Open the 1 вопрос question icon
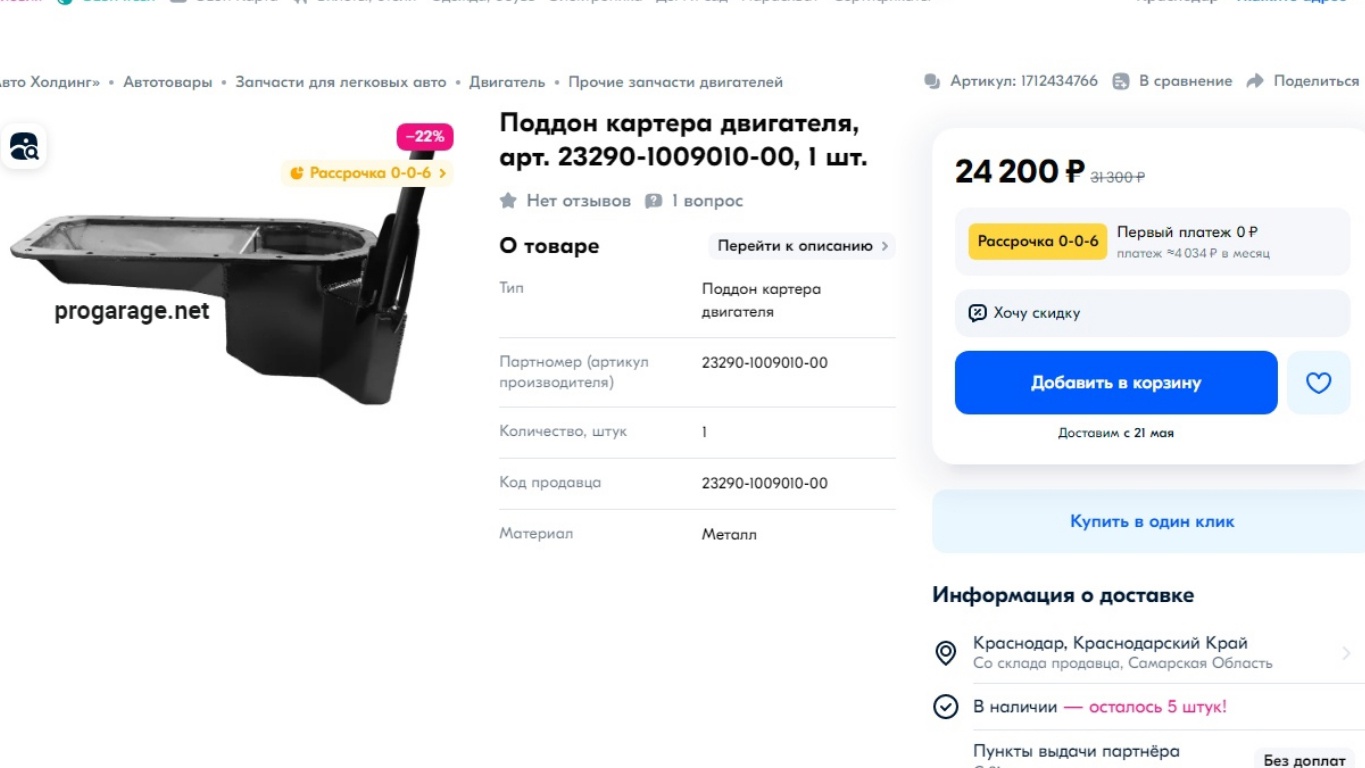 (654, 200)
